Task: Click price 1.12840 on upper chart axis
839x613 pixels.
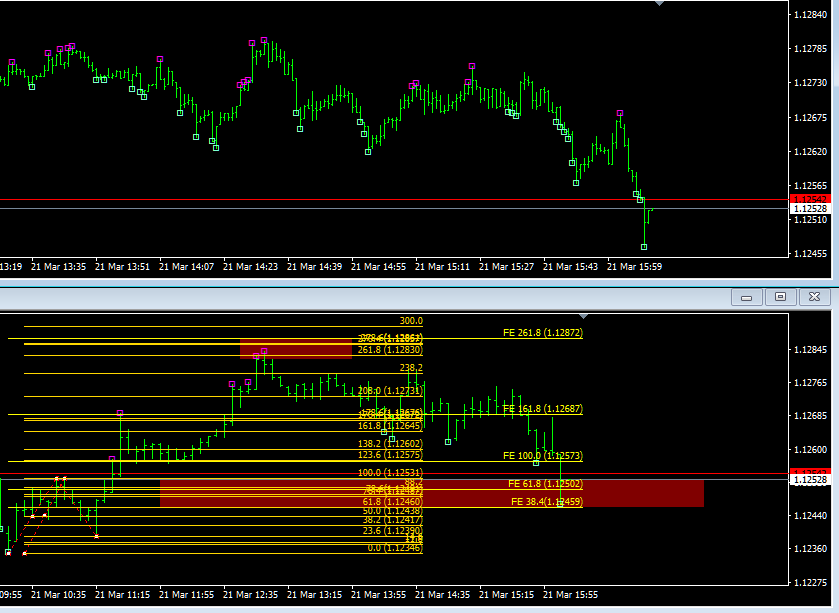Action: [810, 14]
